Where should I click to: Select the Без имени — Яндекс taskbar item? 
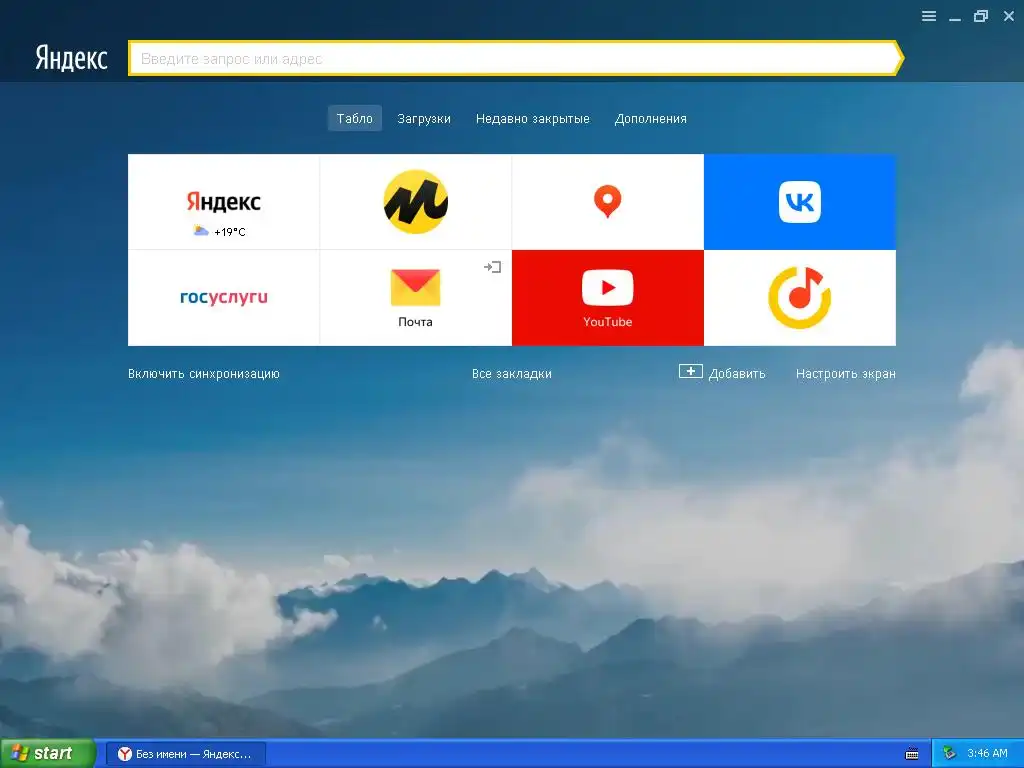pyautogui.click(x=185, y=754)
